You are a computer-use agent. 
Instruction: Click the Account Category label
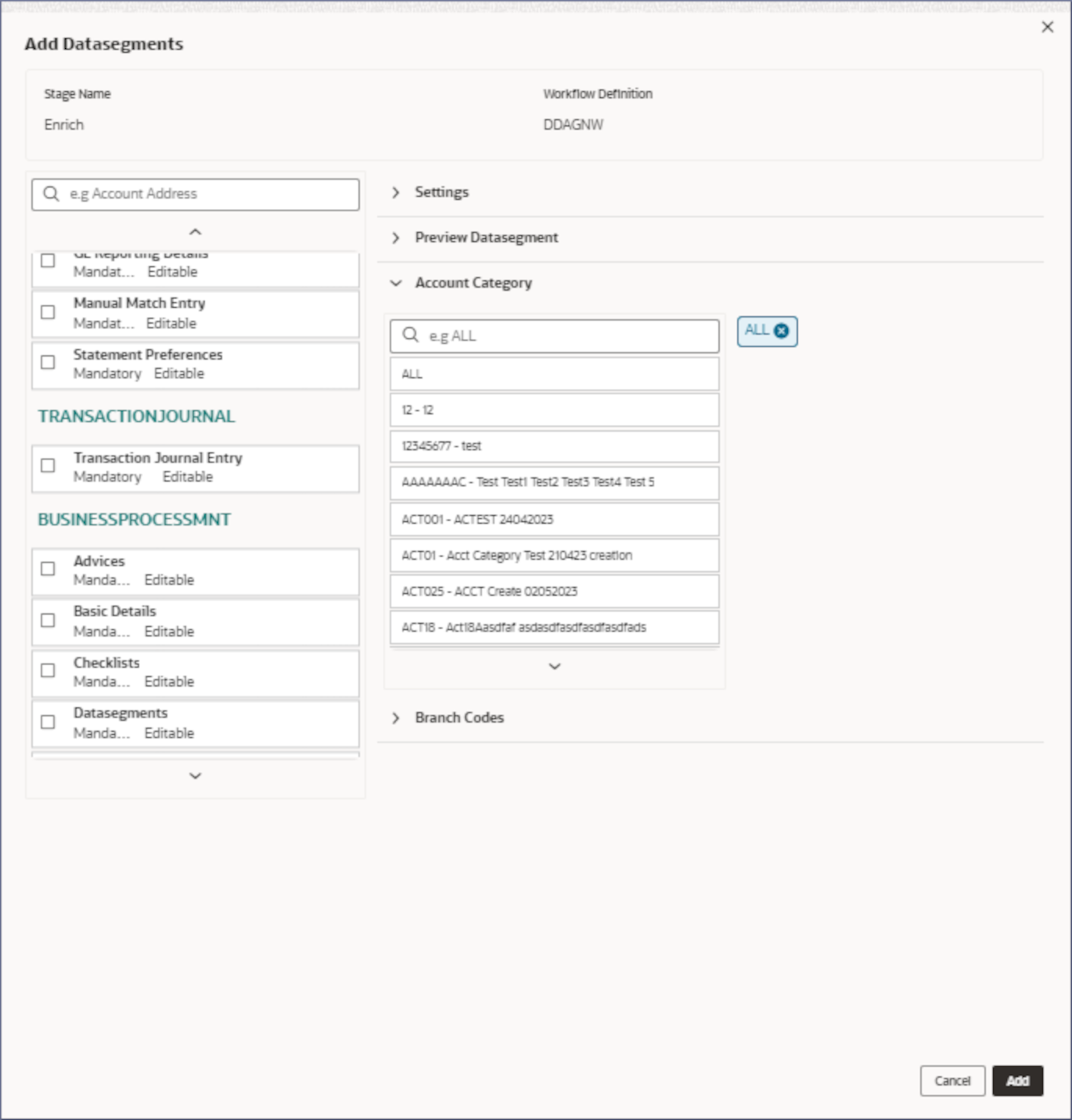click(473, 283)
